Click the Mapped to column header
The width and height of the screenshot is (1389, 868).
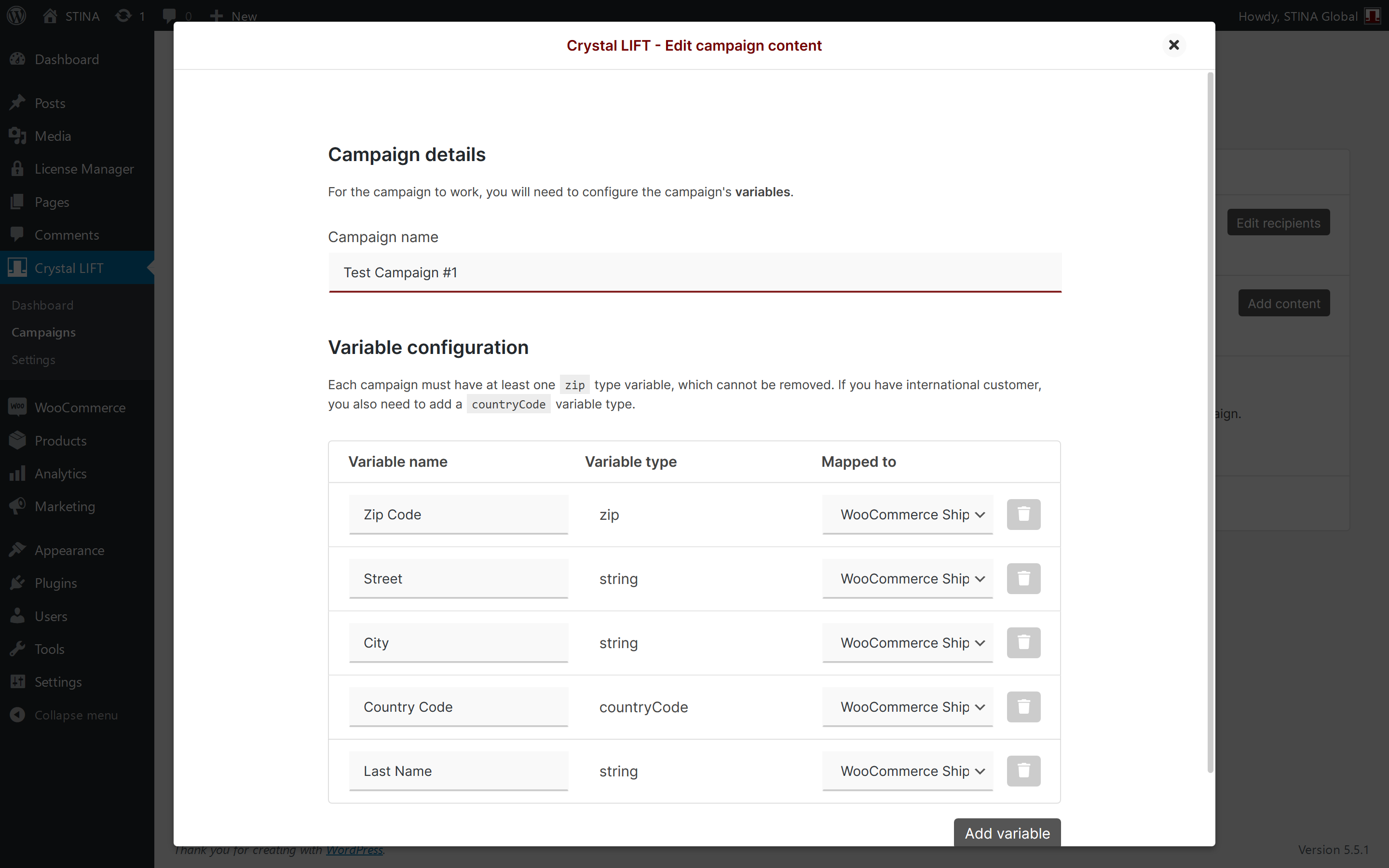coord(858,461)
